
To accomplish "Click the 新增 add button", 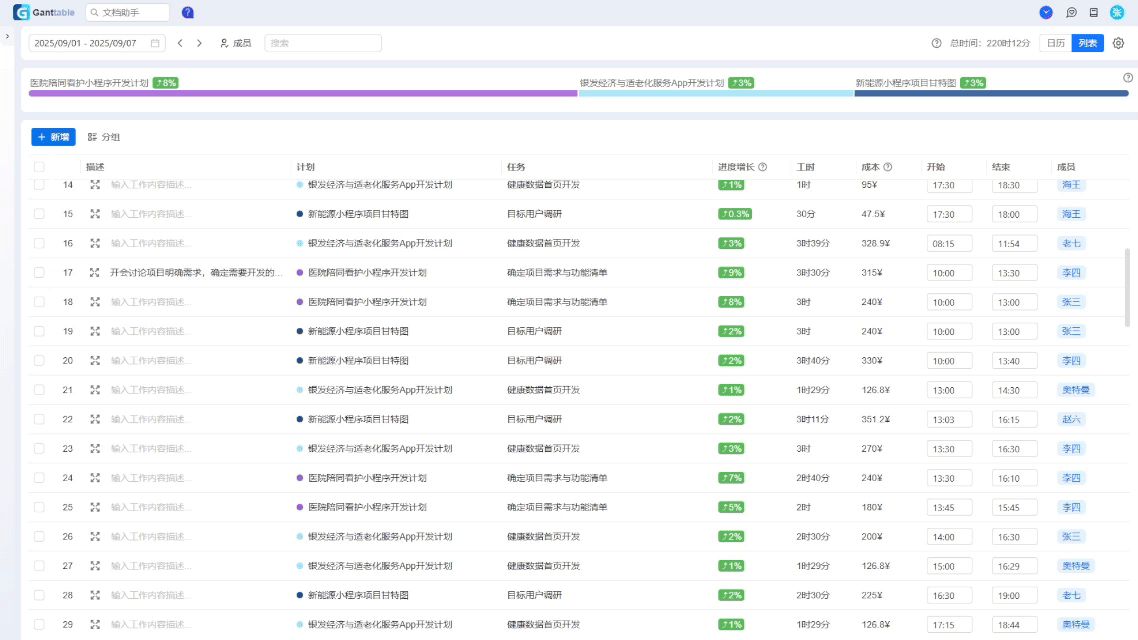I will (x=53, y=137).
